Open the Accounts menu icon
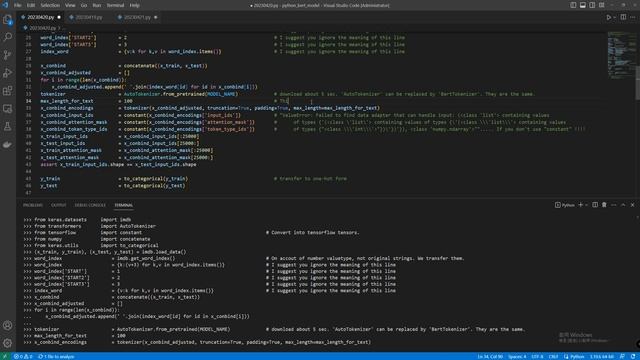 [x=7, y=325]
